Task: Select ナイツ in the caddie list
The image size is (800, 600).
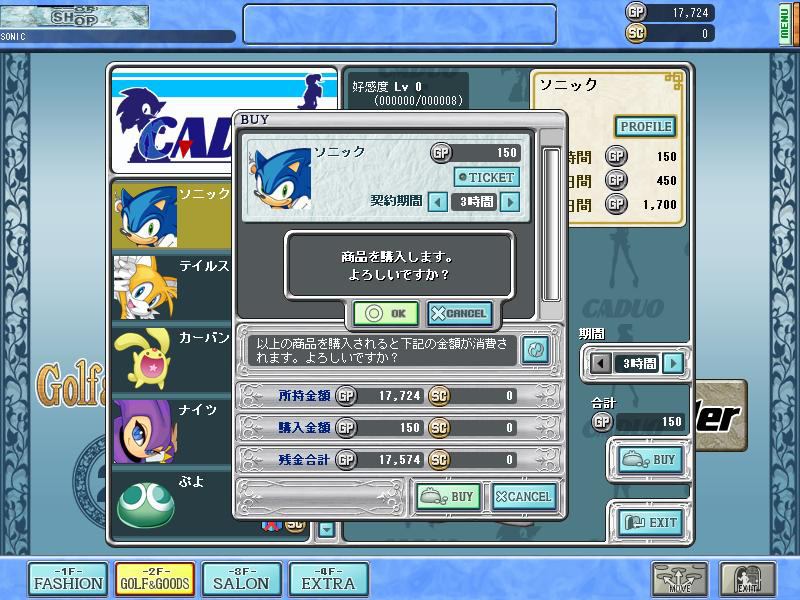Action: tap(172, 431)
